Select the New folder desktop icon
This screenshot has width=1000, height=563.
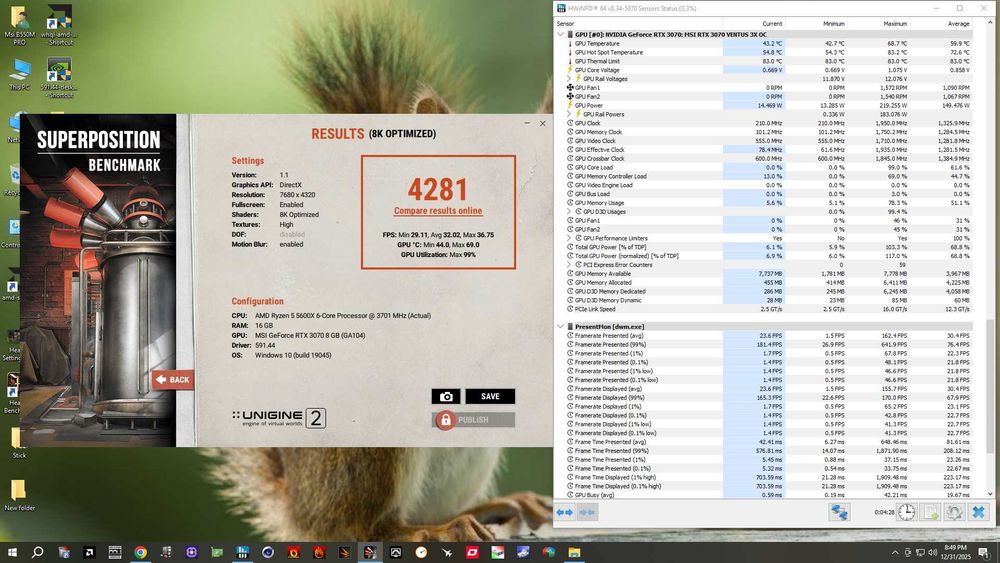pos(19,495)
